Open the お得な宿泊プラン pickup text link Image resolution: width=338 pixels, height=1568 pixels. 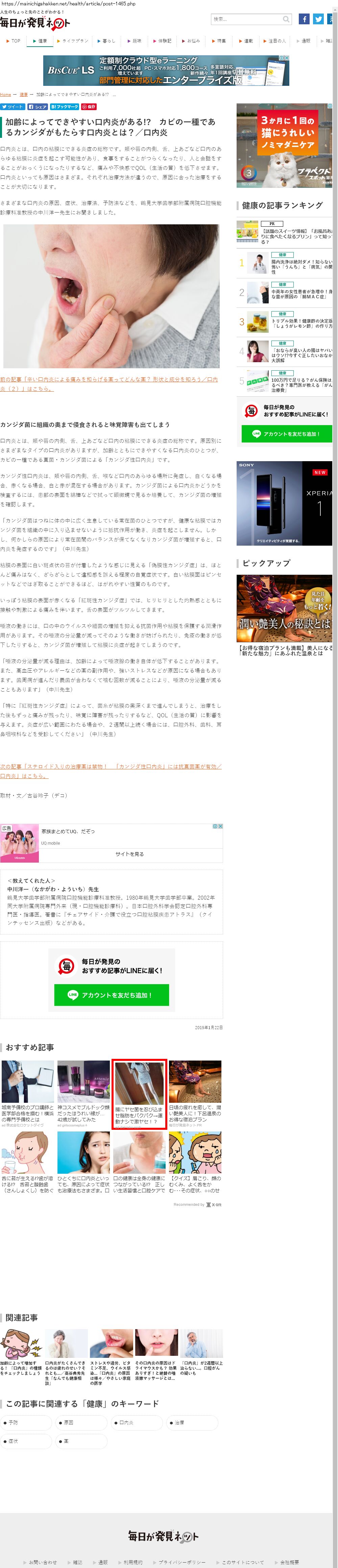284,651
